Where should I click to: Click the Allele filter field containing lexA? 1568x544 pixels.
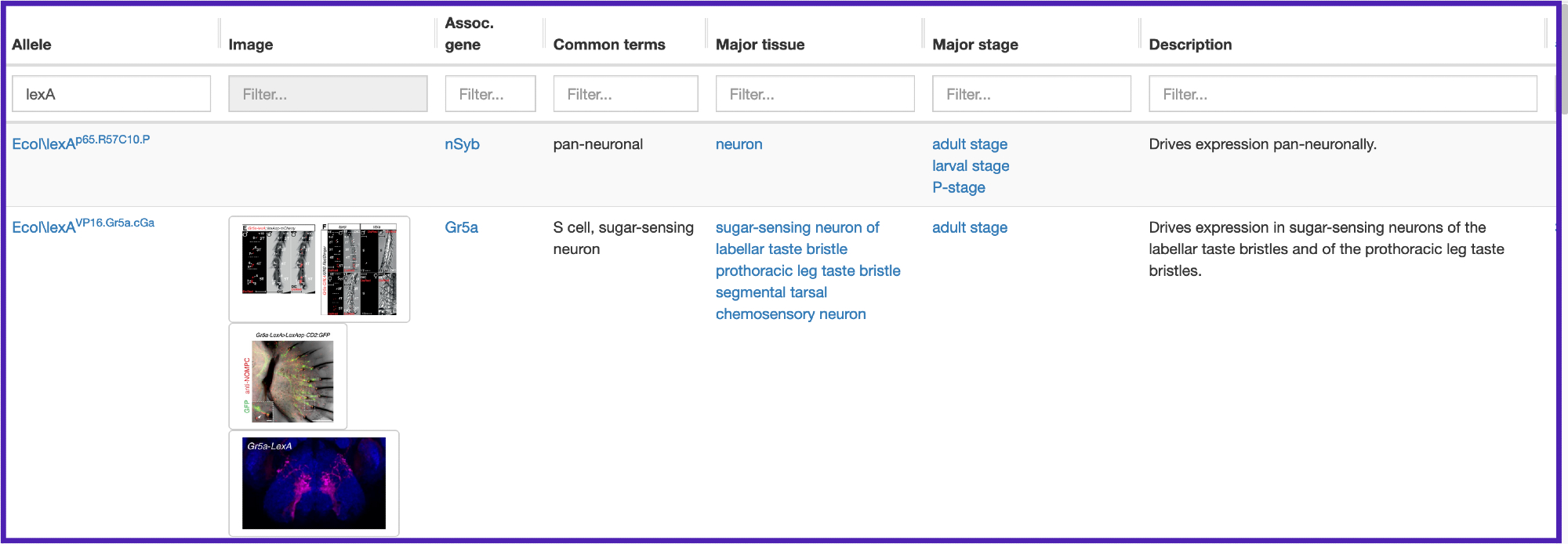[111, 94]
